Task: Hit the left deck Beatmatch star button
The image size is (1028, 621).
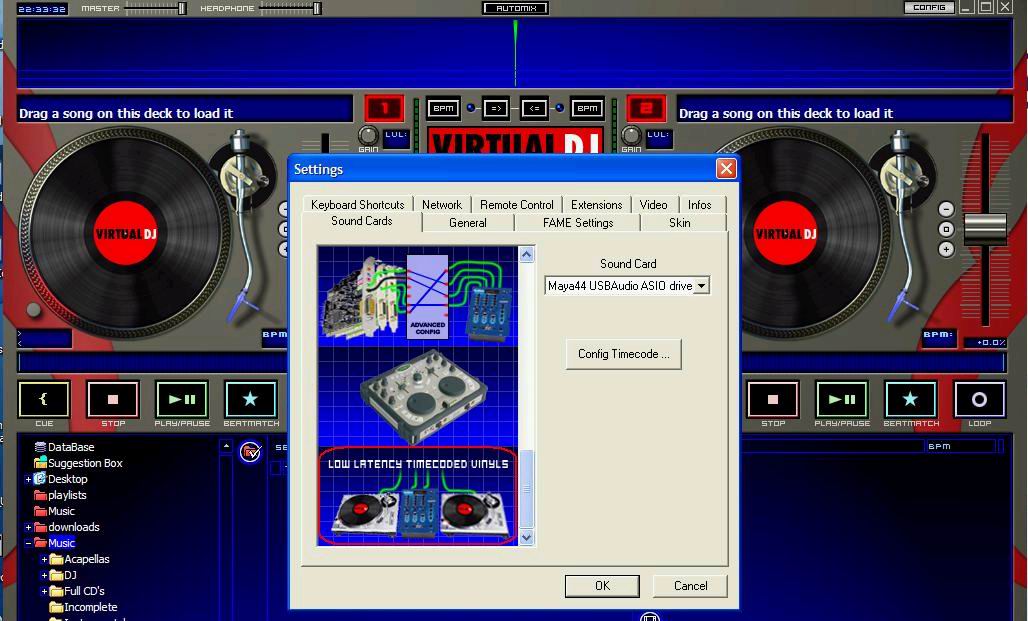Action: (x=250, y=399)
